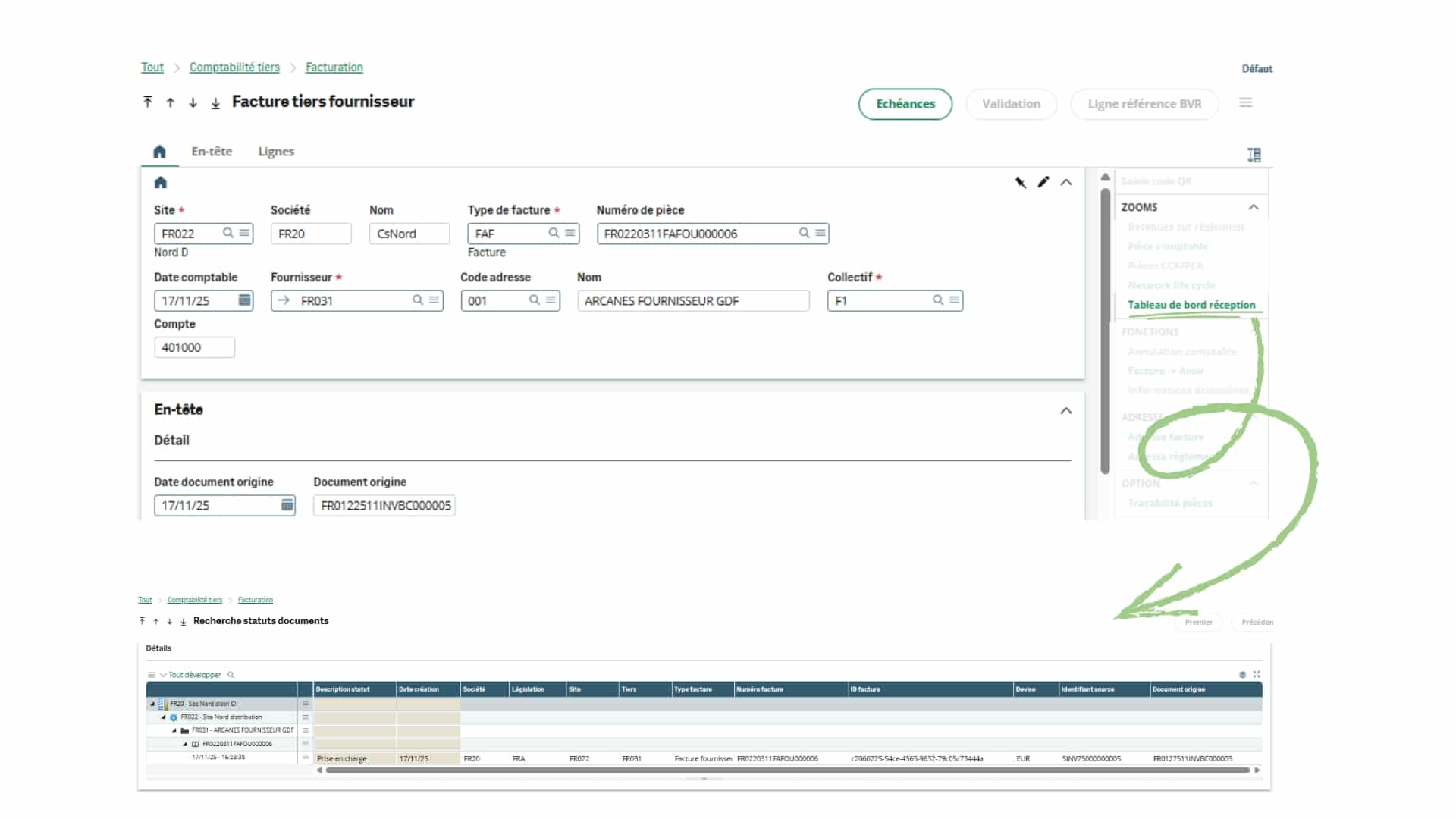Jump to first record arrow icon
This screenshot has width=1456, height=819.
click(148, 102)
